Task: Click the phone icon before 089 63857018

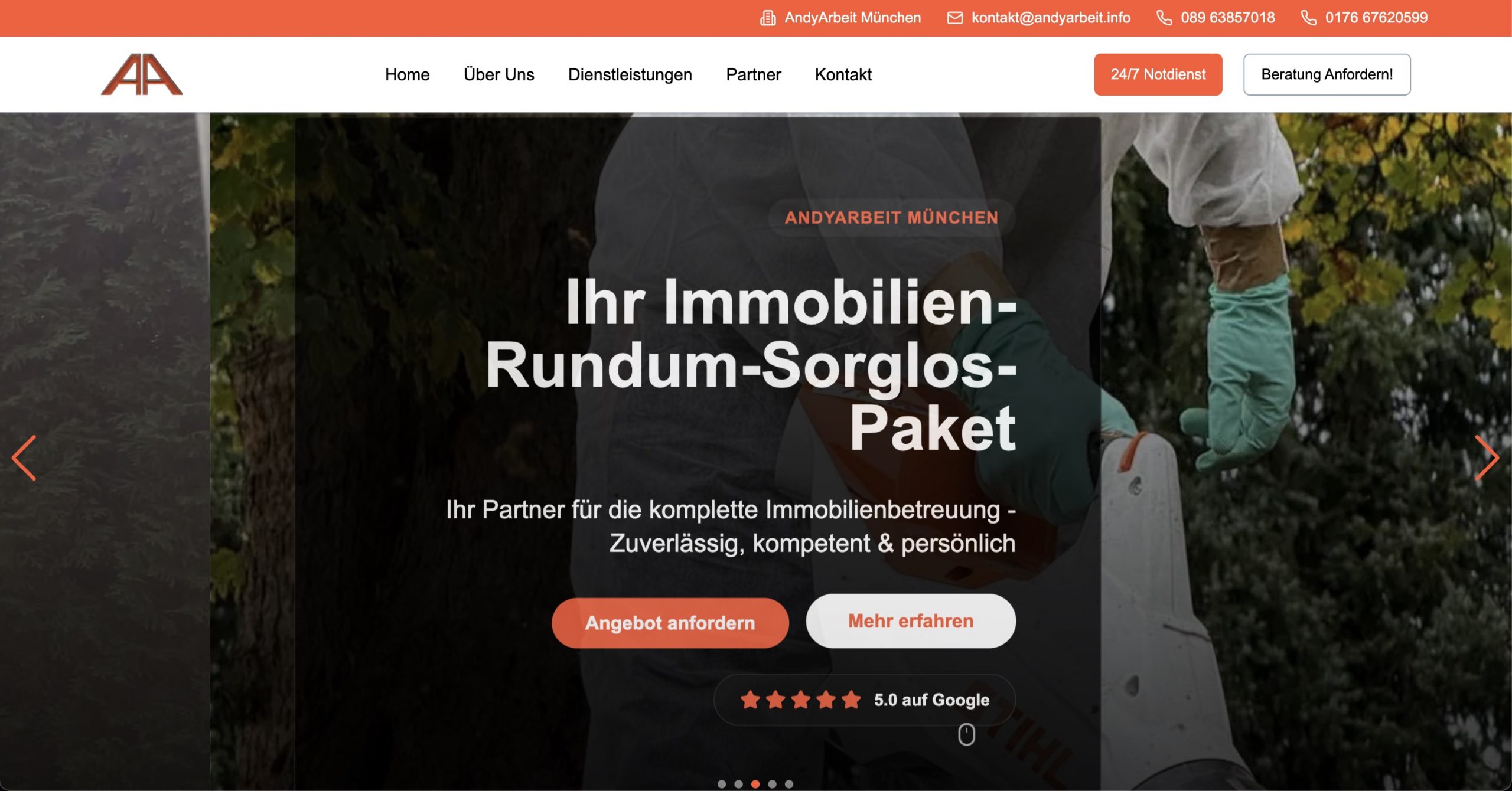Action: click(1164, 18)
